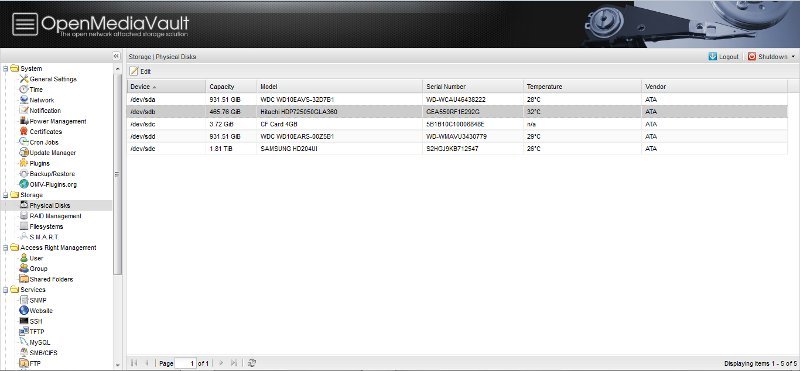Open the Time clock icon
The image size is (800, 371).
(x=23, y=89)
